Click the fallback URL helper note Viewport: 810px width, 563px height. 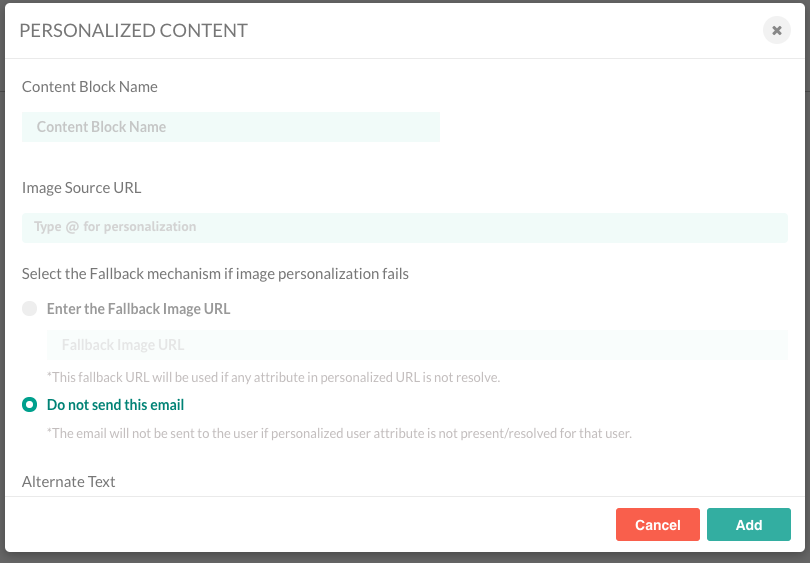click(x=273, y=377)
